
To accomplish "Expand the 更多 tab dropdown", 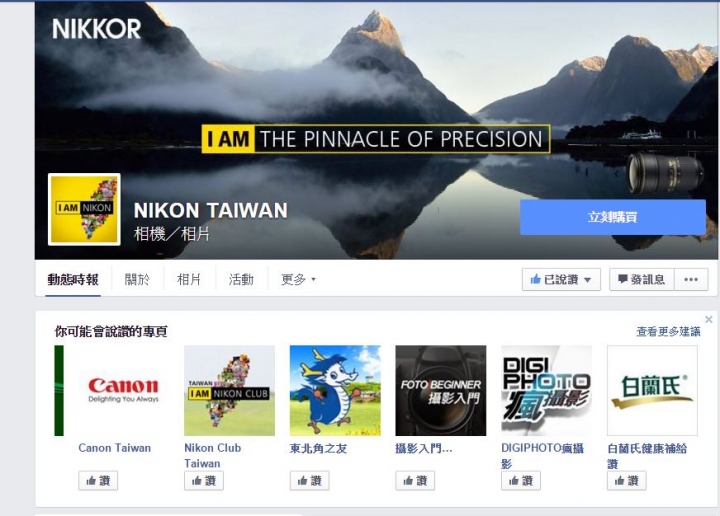I will [x=298, y=279].
